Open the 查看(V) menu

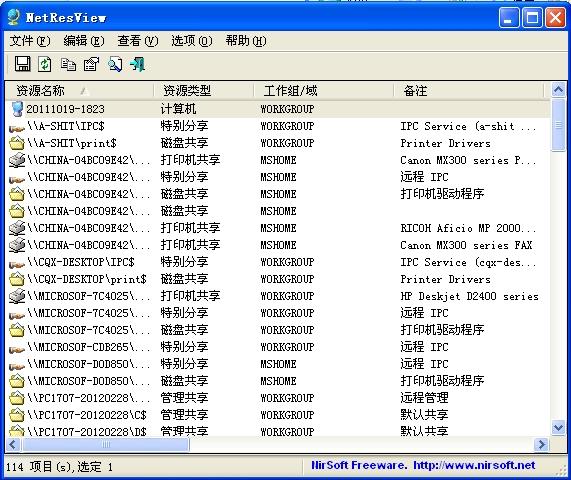(x=138, y=41)
